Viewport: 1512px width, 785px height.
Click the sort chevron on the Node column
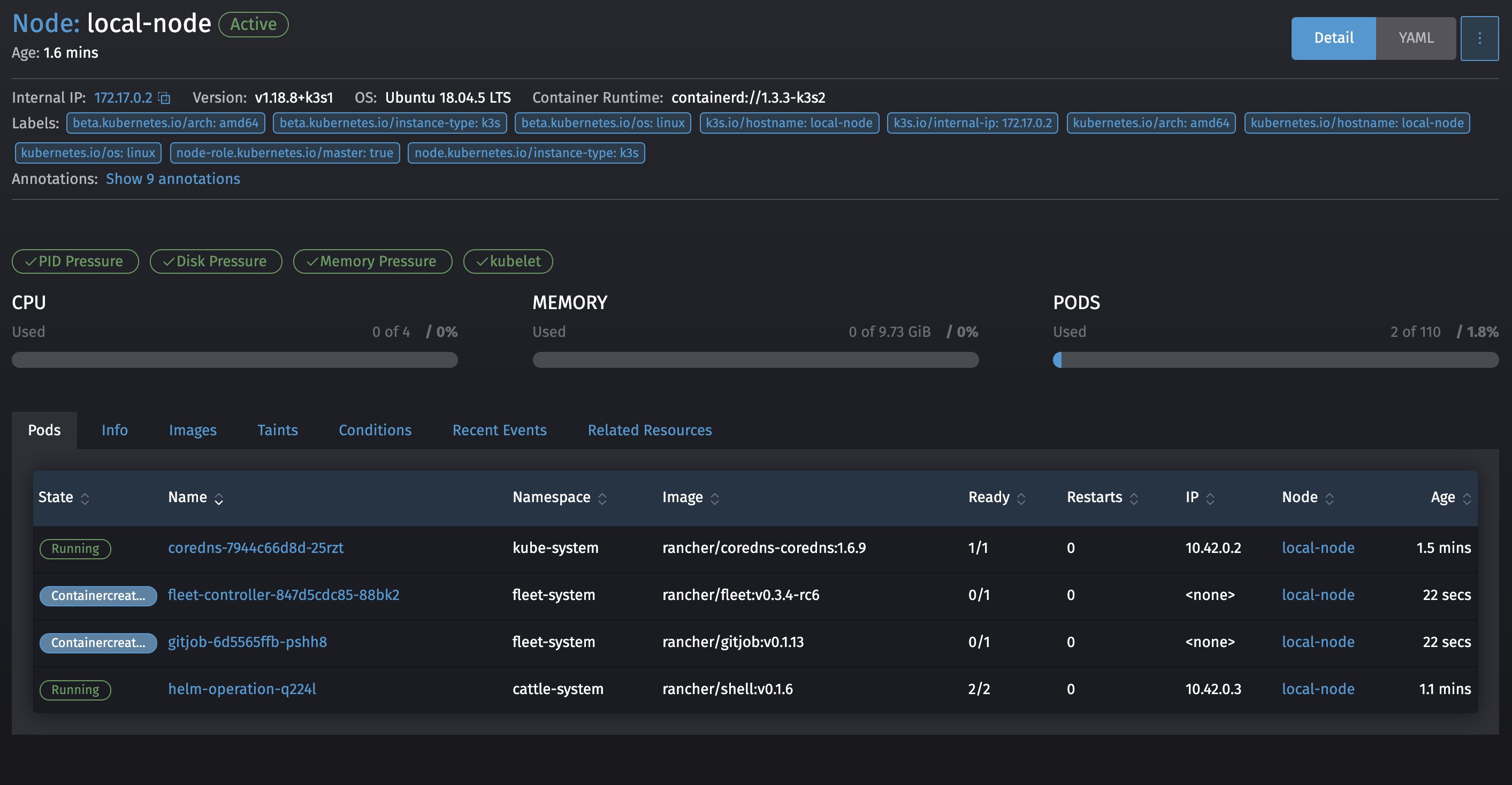click(x=1331, y=498)
